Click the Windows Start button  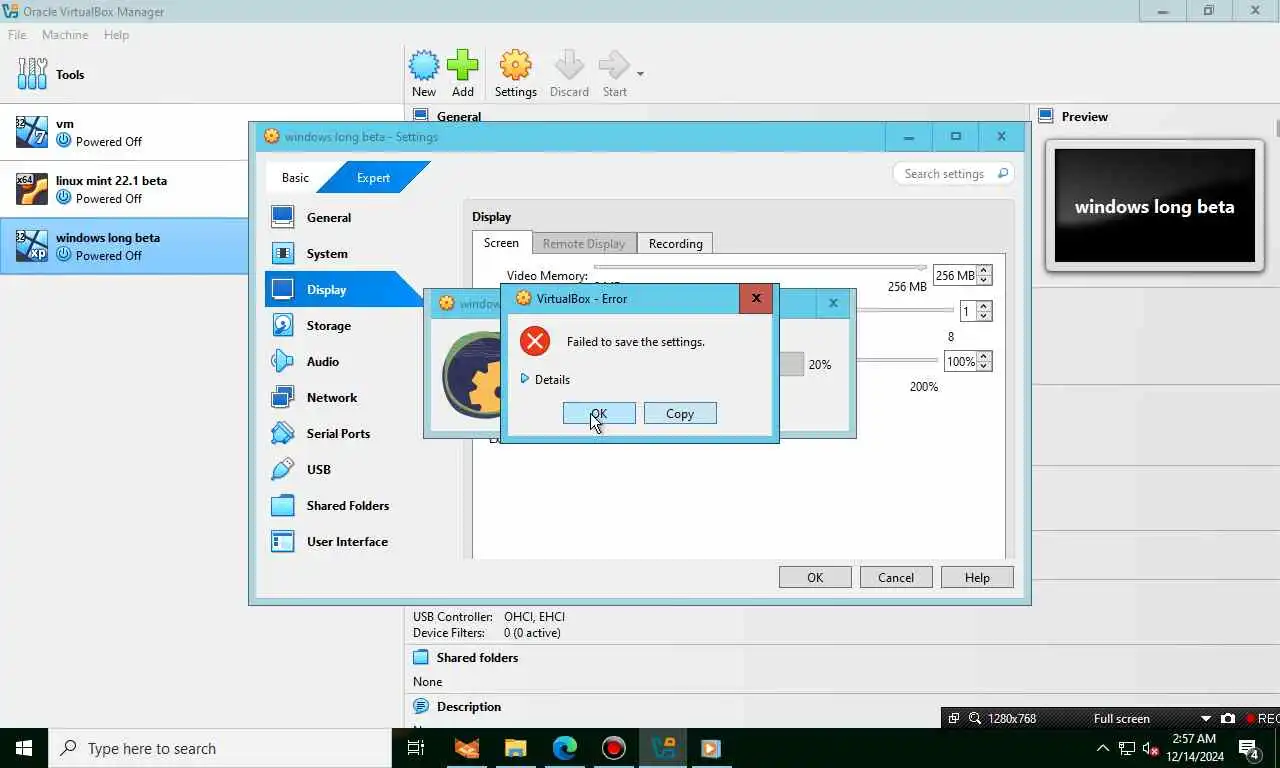coord(24,748)
